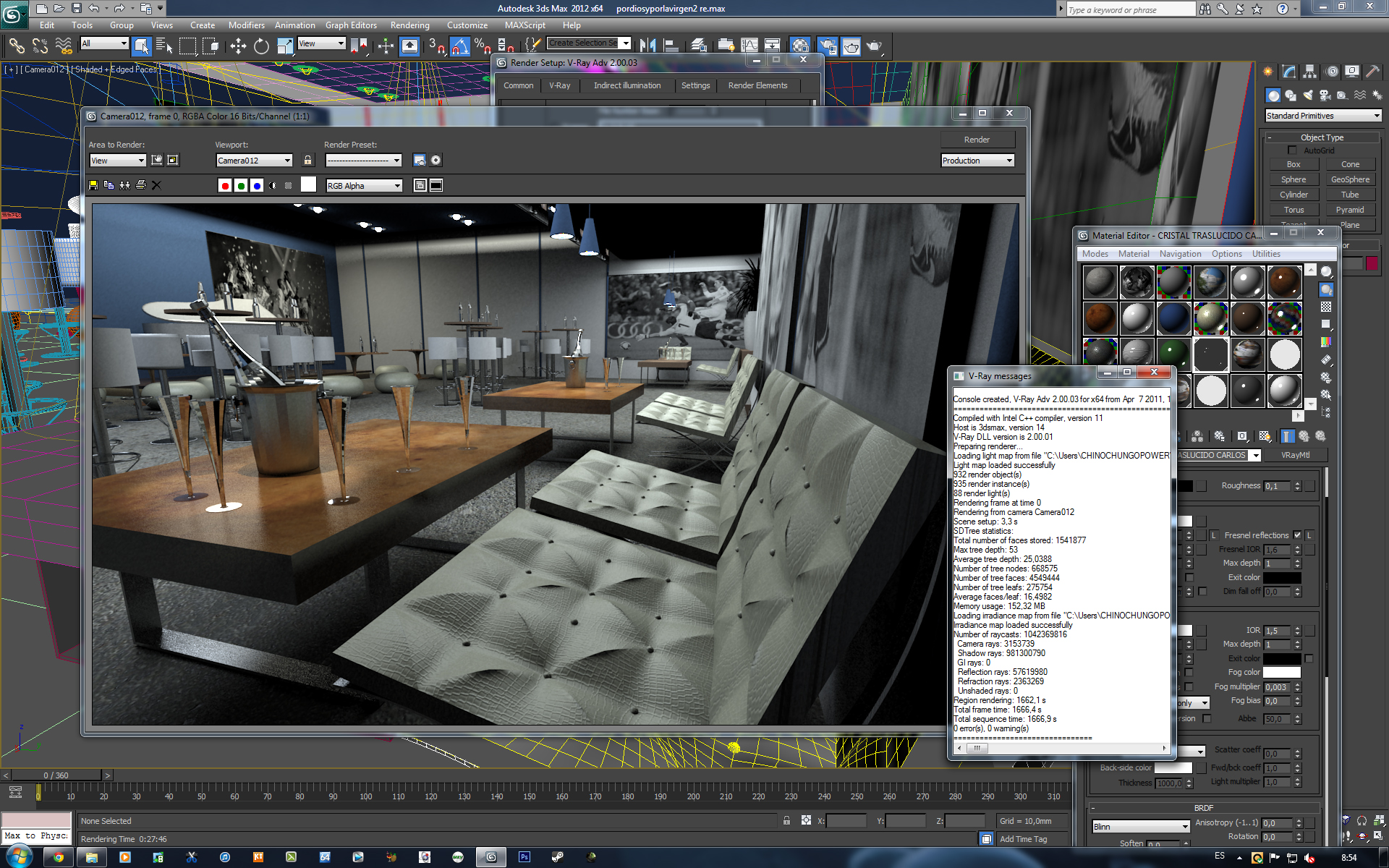Save rendered image with disk icon
This screenshot has height=868, width=1389.
point(93,185)
